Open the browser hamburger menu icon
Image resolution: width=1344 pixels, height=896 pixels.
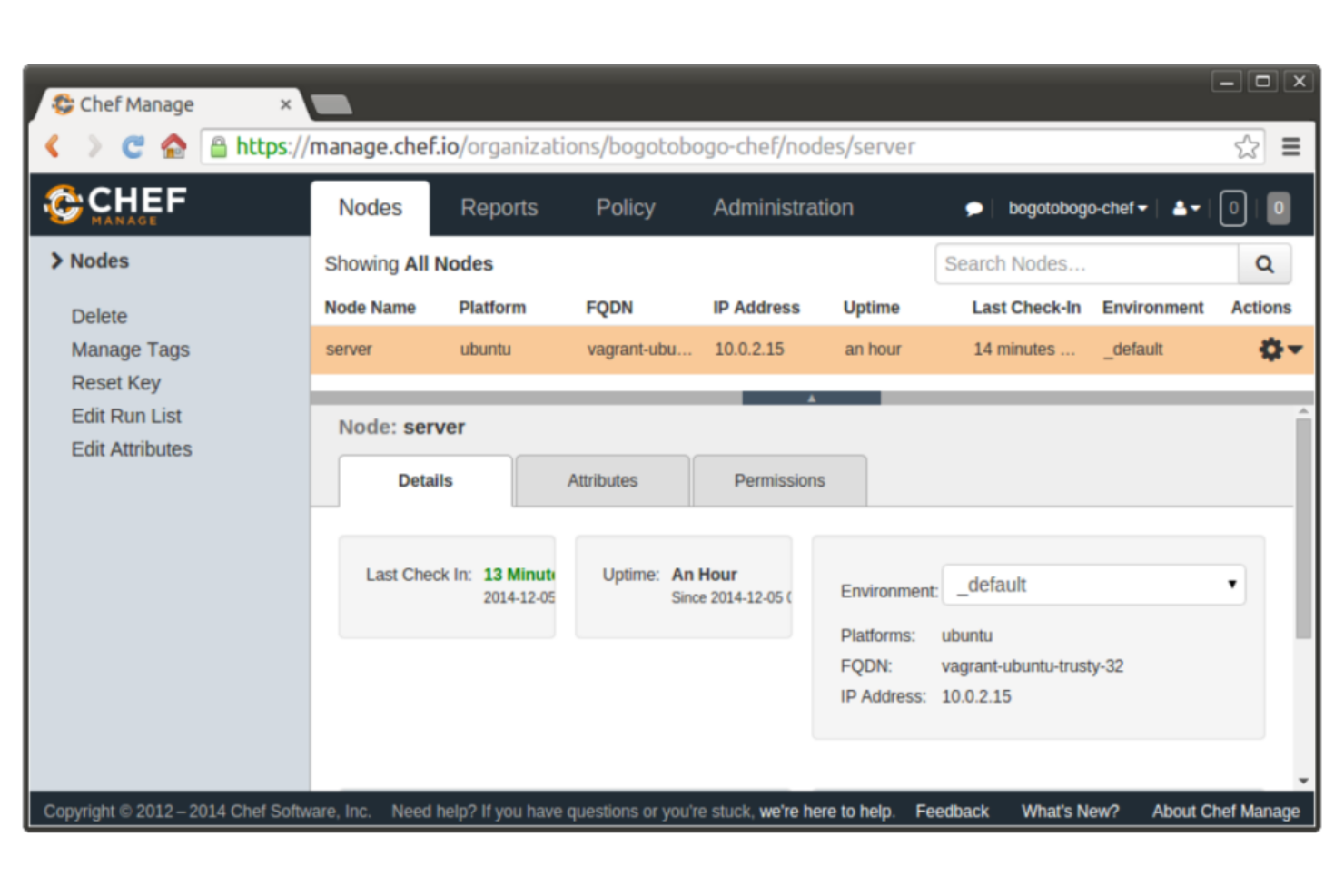point(1290,146)
